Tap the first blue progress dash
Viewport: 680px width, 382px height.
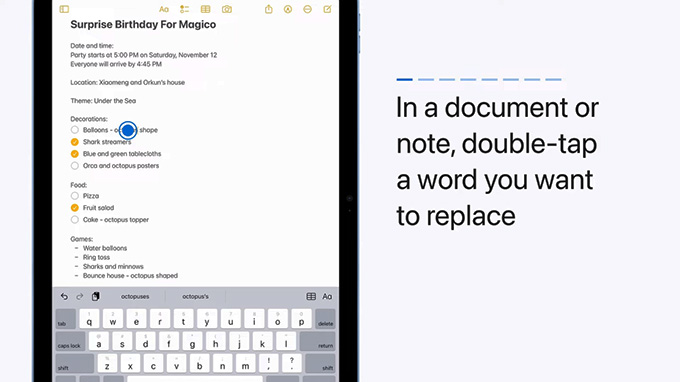pos(404,79)
